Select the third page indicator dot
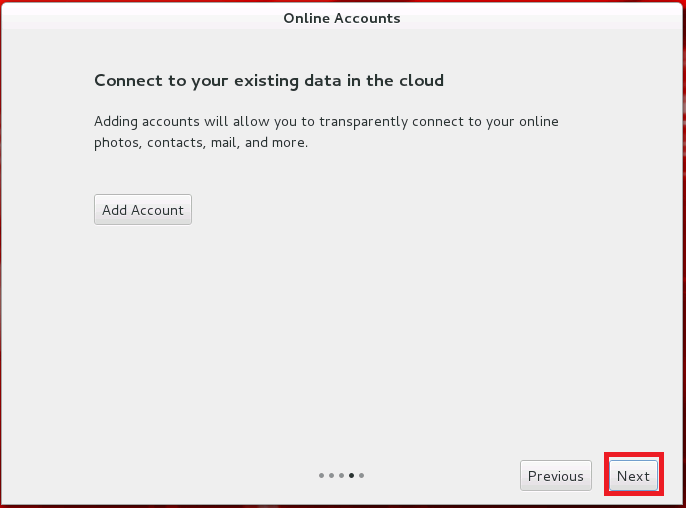 tap(341, 476)
